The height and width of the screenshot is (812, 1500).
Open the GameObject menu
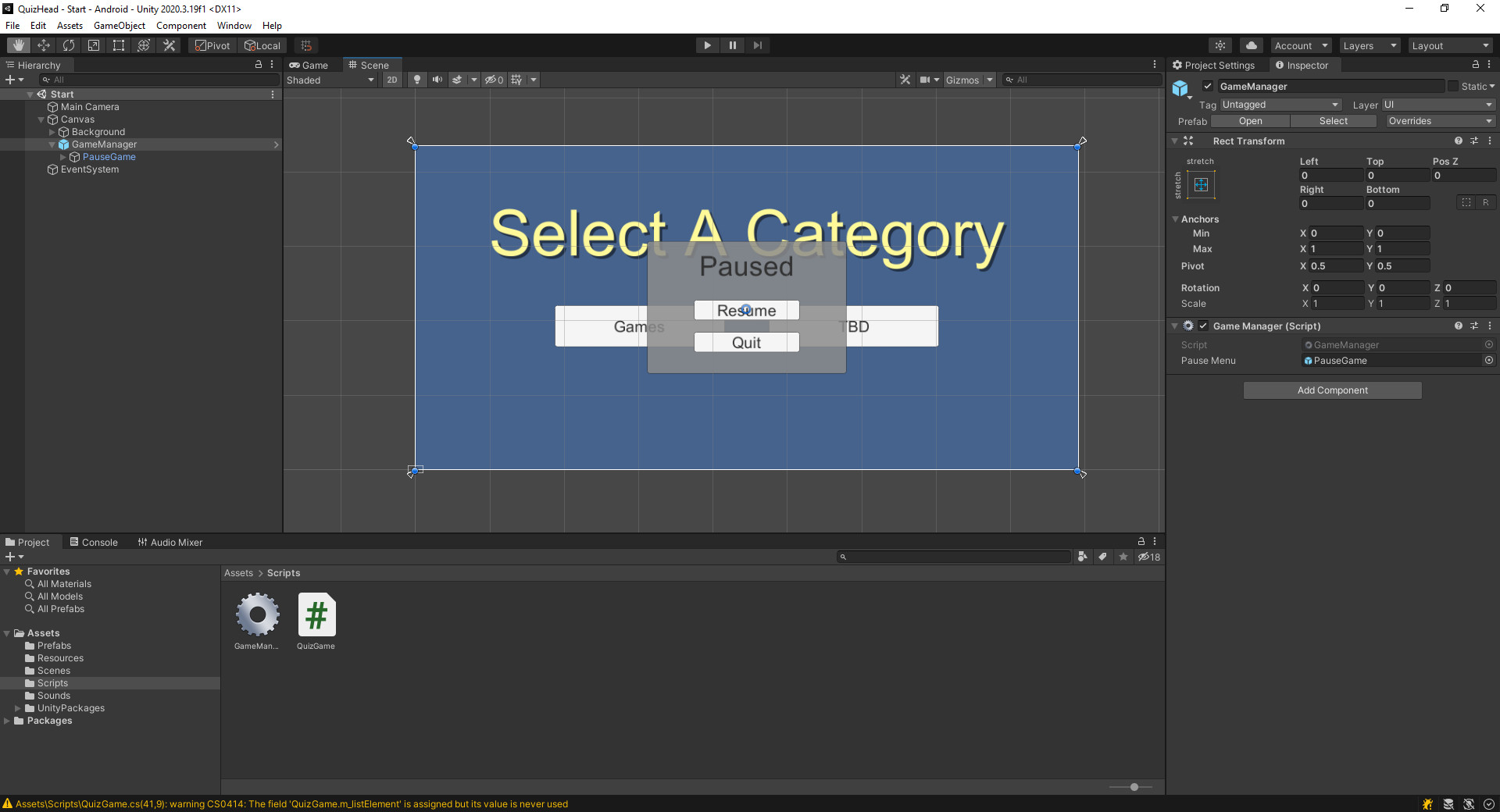(x=119, y=26)
